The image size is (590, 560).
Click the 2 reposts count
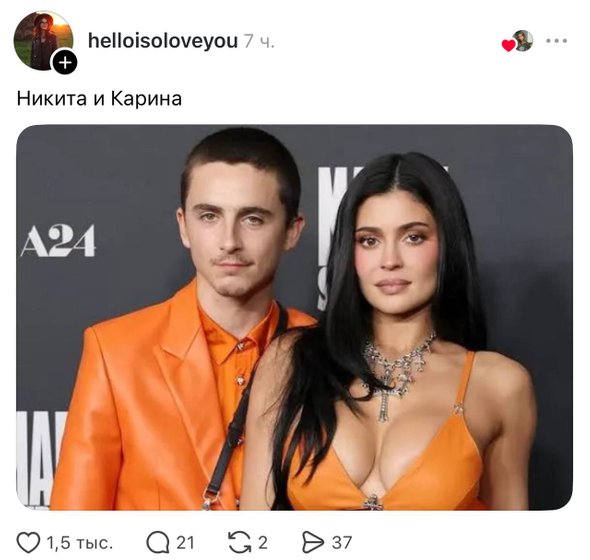pyautogui.click(x=263, y=543)
